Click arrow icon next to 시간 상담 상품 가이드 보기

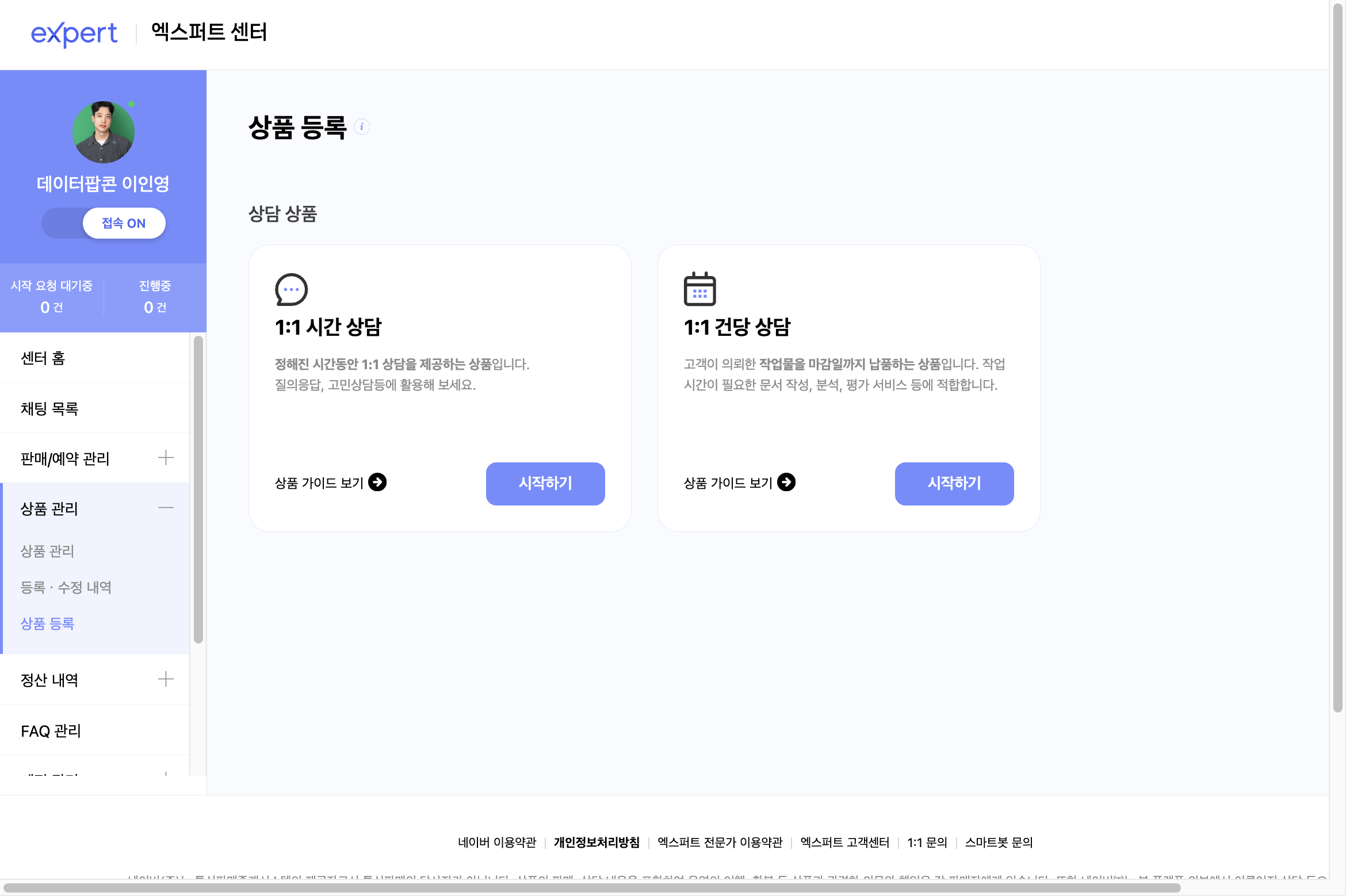pos(377,482)
